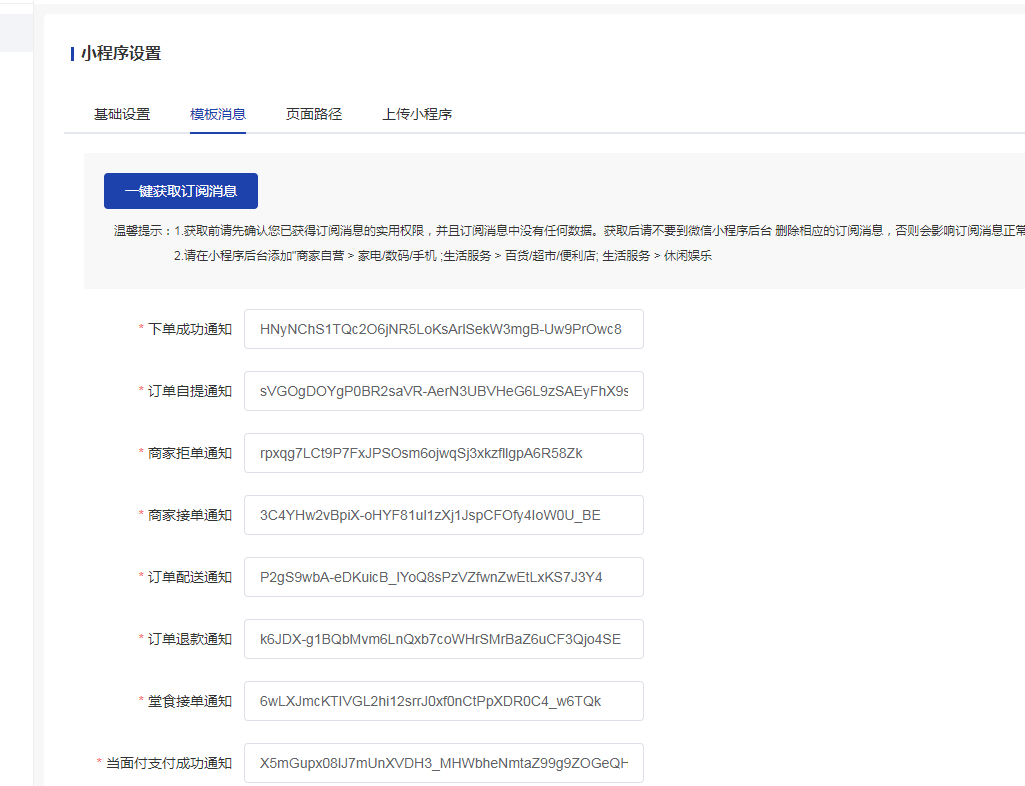Viewport: 1025px width, 786px height.
Task: Go to the 上传小程序 tab
Action: (x=417, y=114)
